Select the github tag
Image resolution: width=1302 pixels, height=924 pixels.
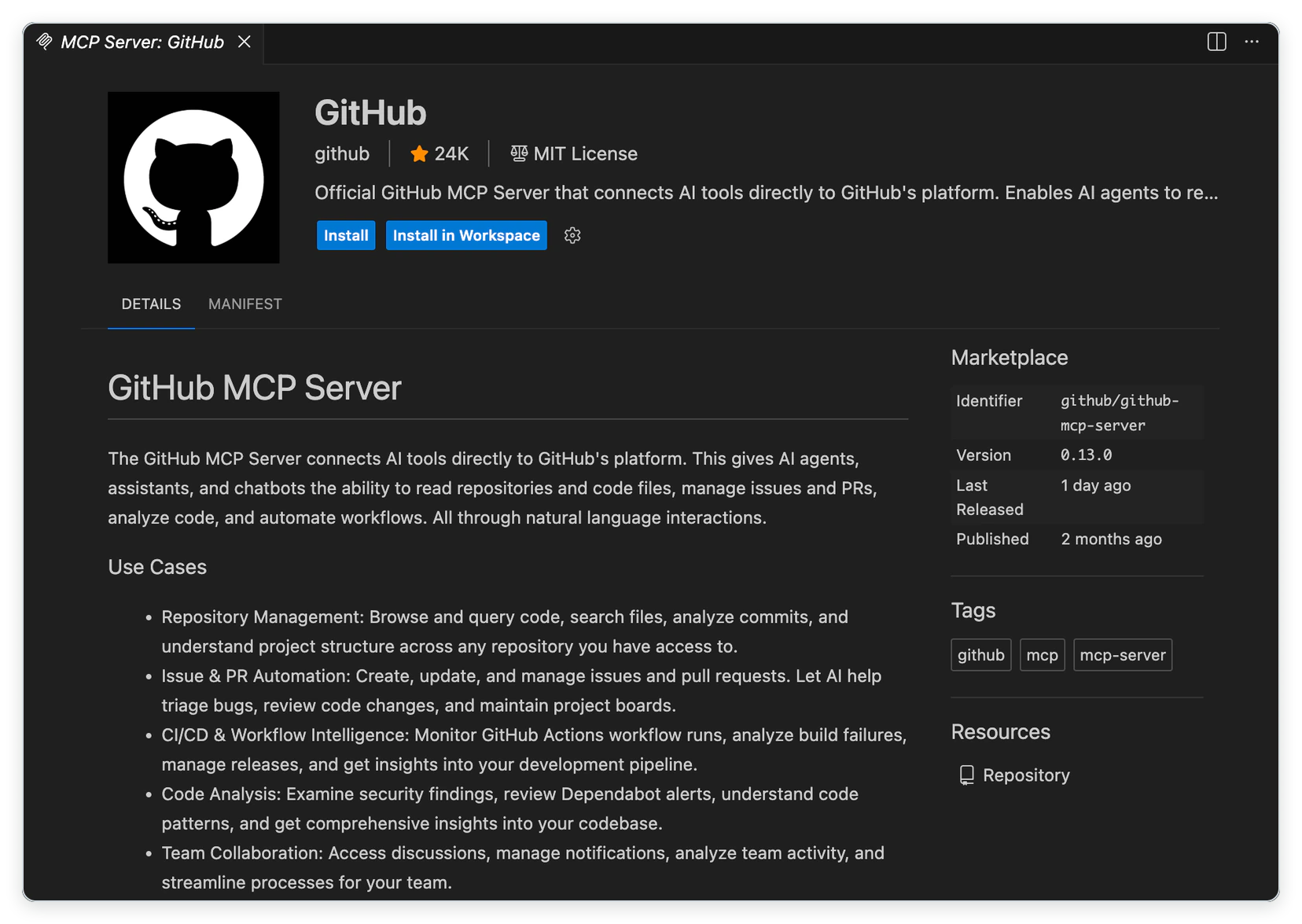pyautogui.click(x=981, y=655)
